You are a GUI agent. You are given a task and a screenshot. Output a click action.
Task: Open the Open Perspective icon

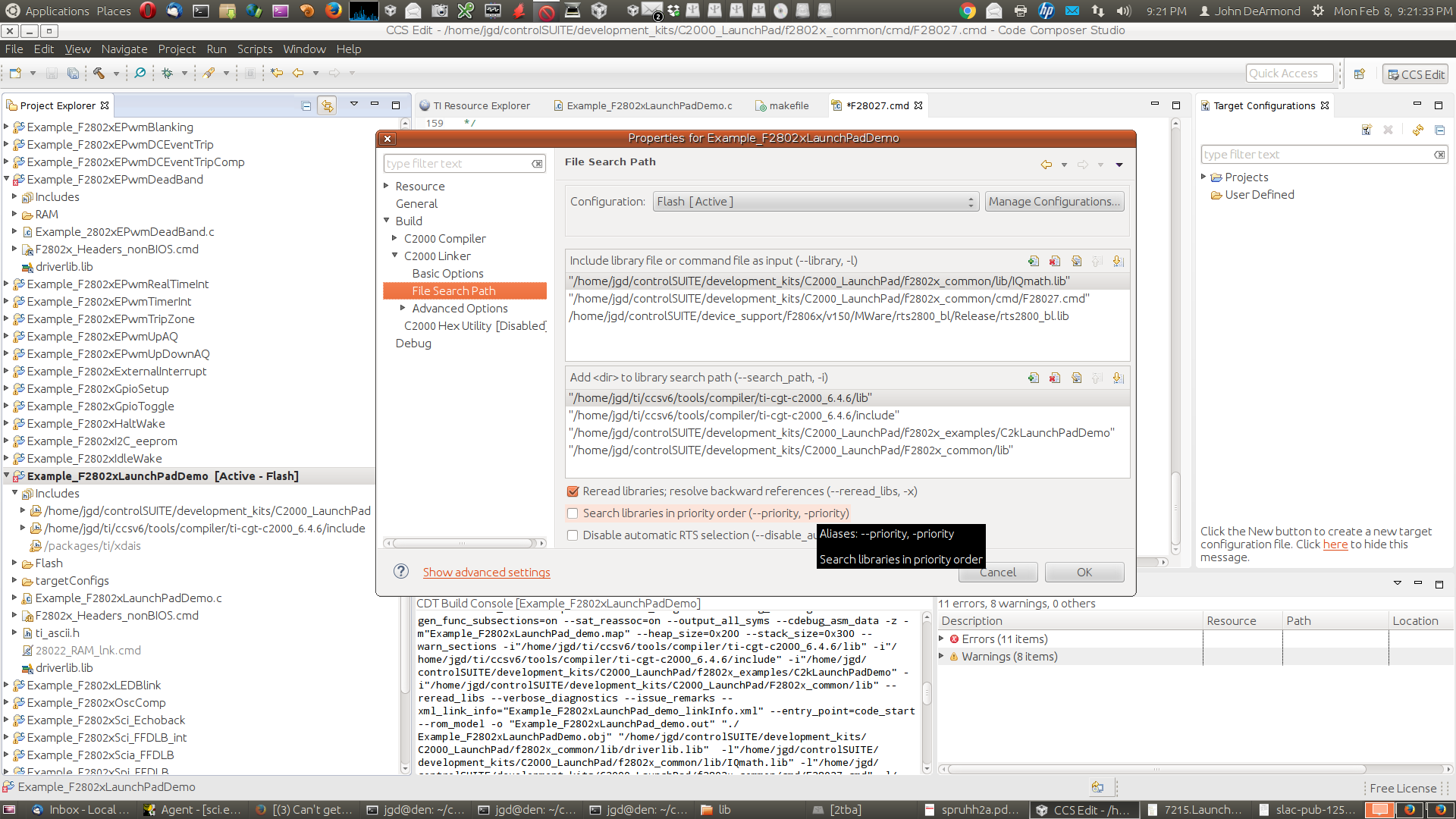click(1360, 74)
